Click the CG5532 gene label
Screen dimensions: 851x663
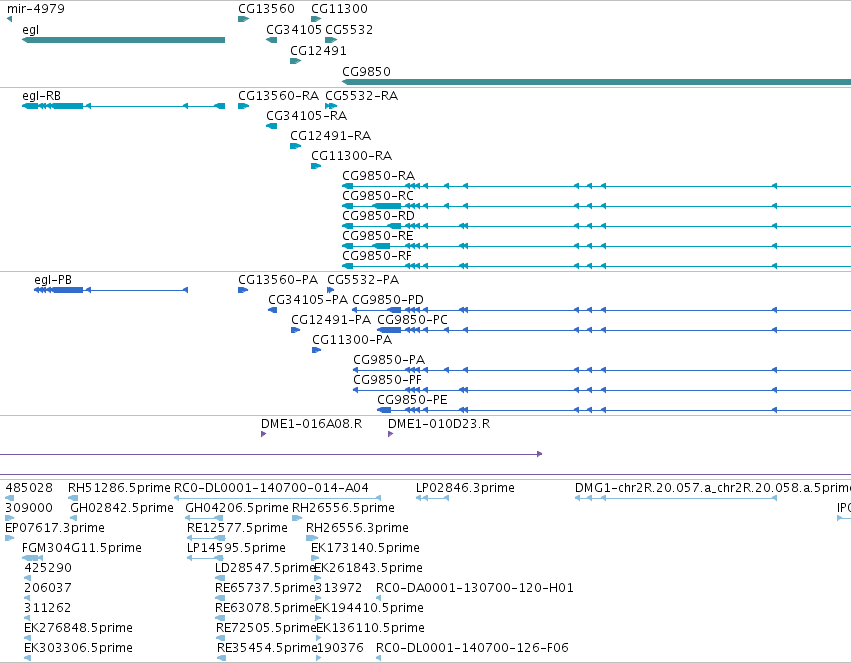[349, 30]
